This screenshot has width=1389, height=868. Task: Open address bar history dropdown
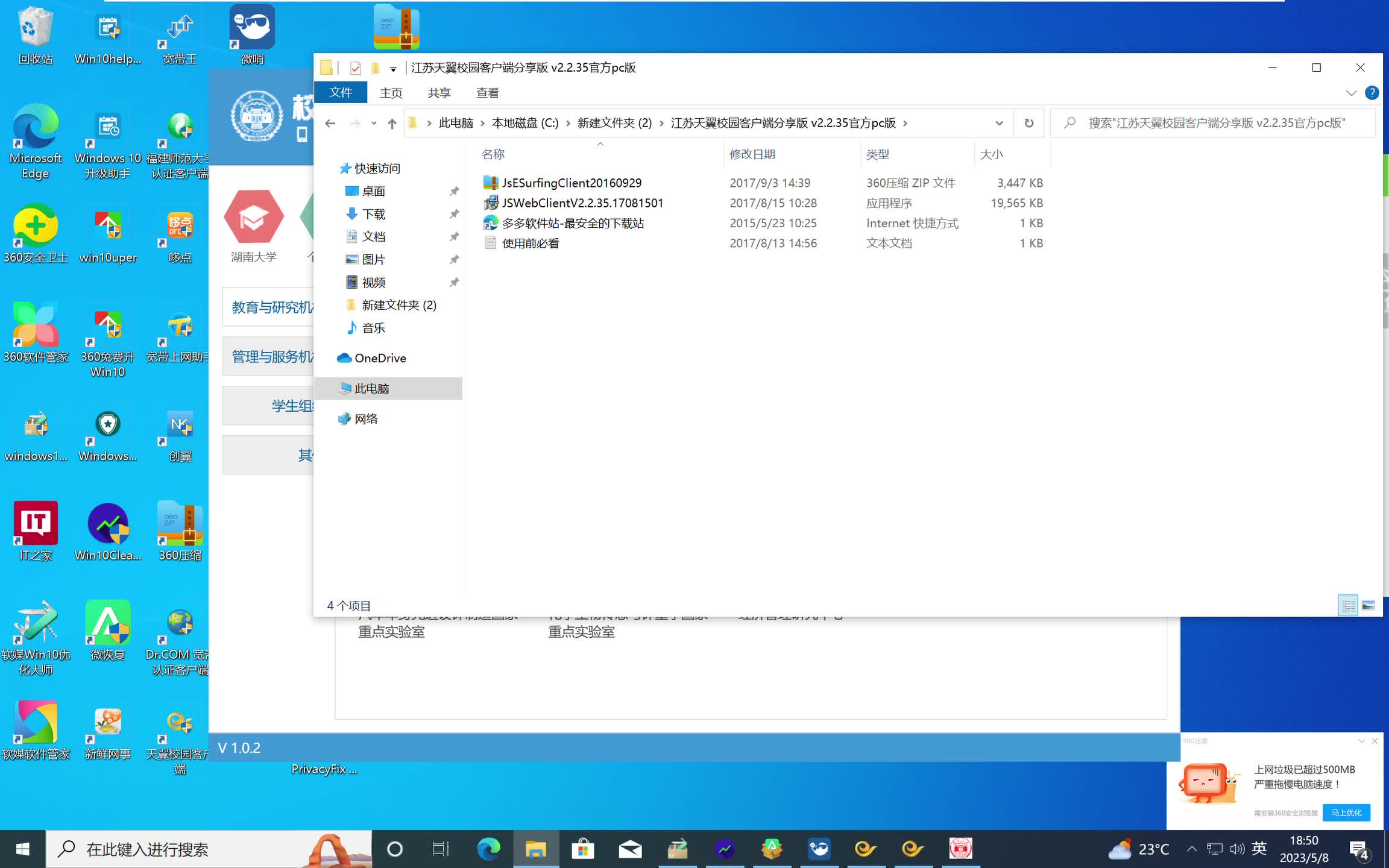pos(999,123)
